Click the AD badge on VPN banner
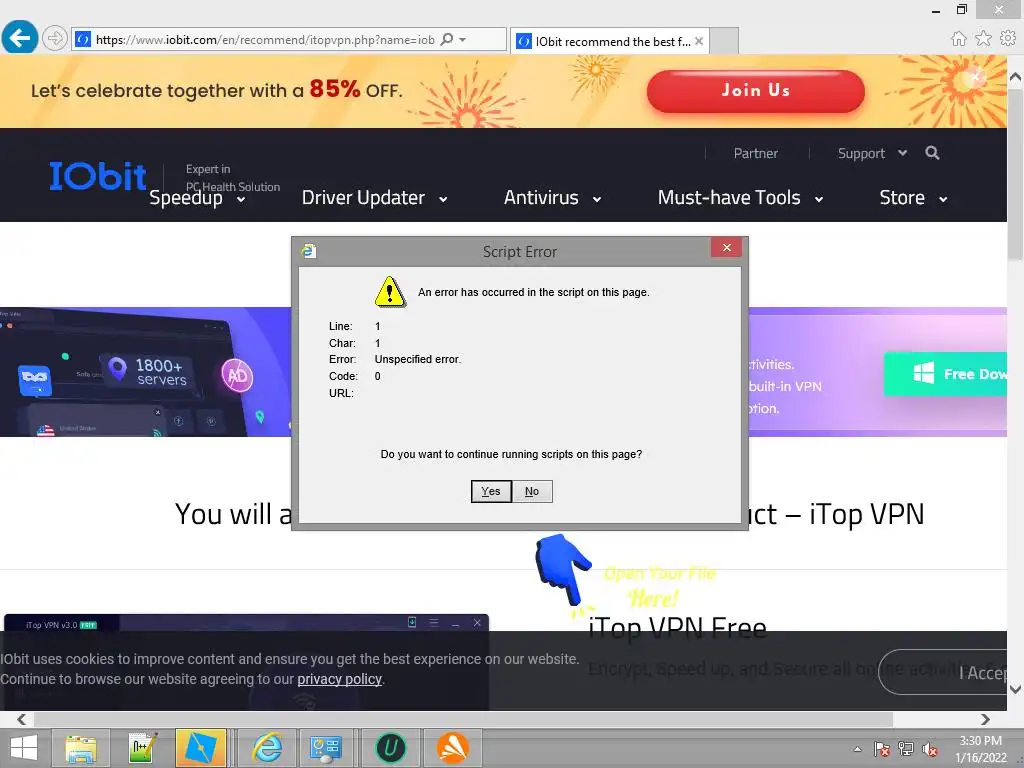Screen dimensions: 1024x768 tap(237, 376)
